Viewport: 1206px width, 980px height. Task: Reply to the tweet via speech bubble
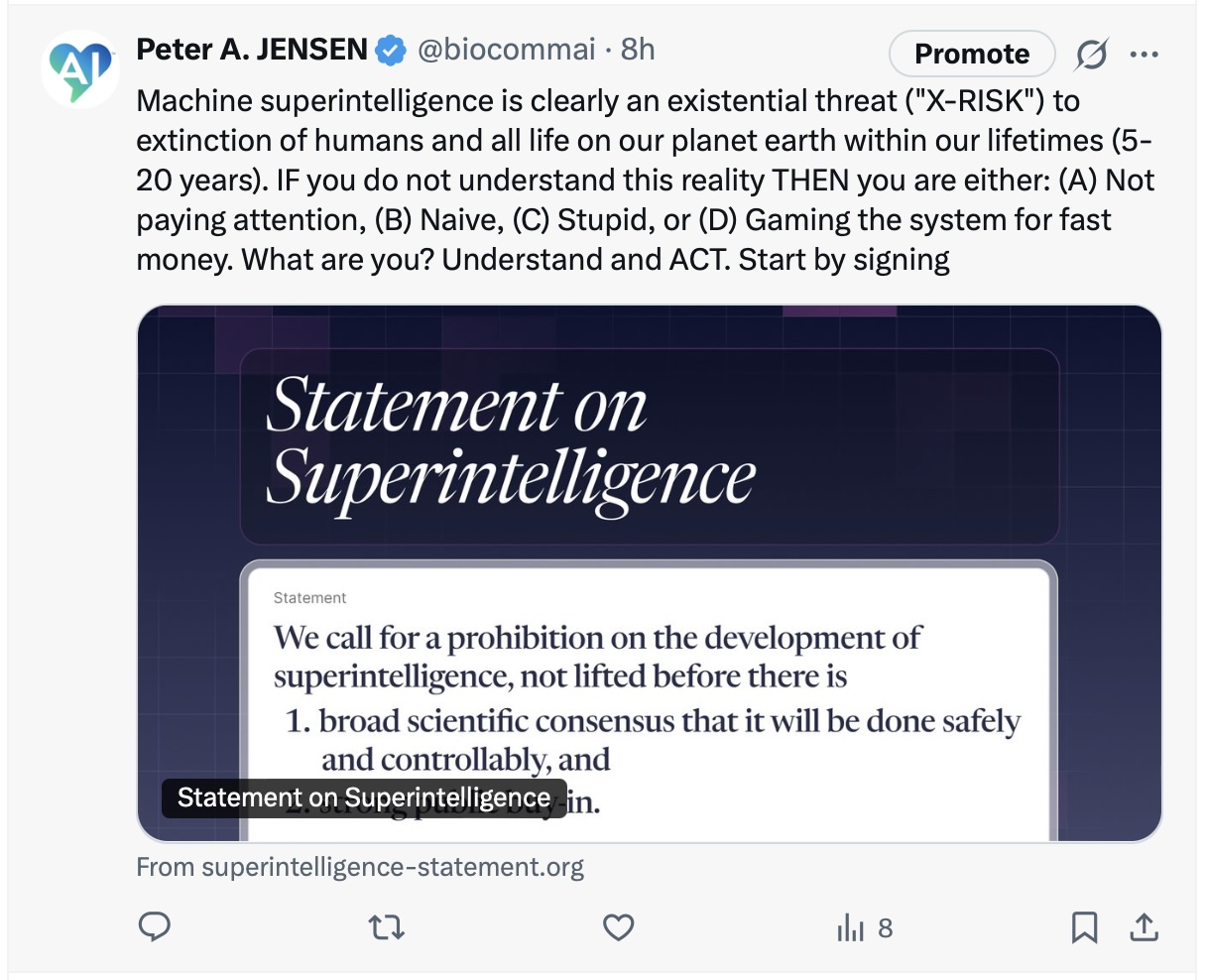tap(154, 927)
